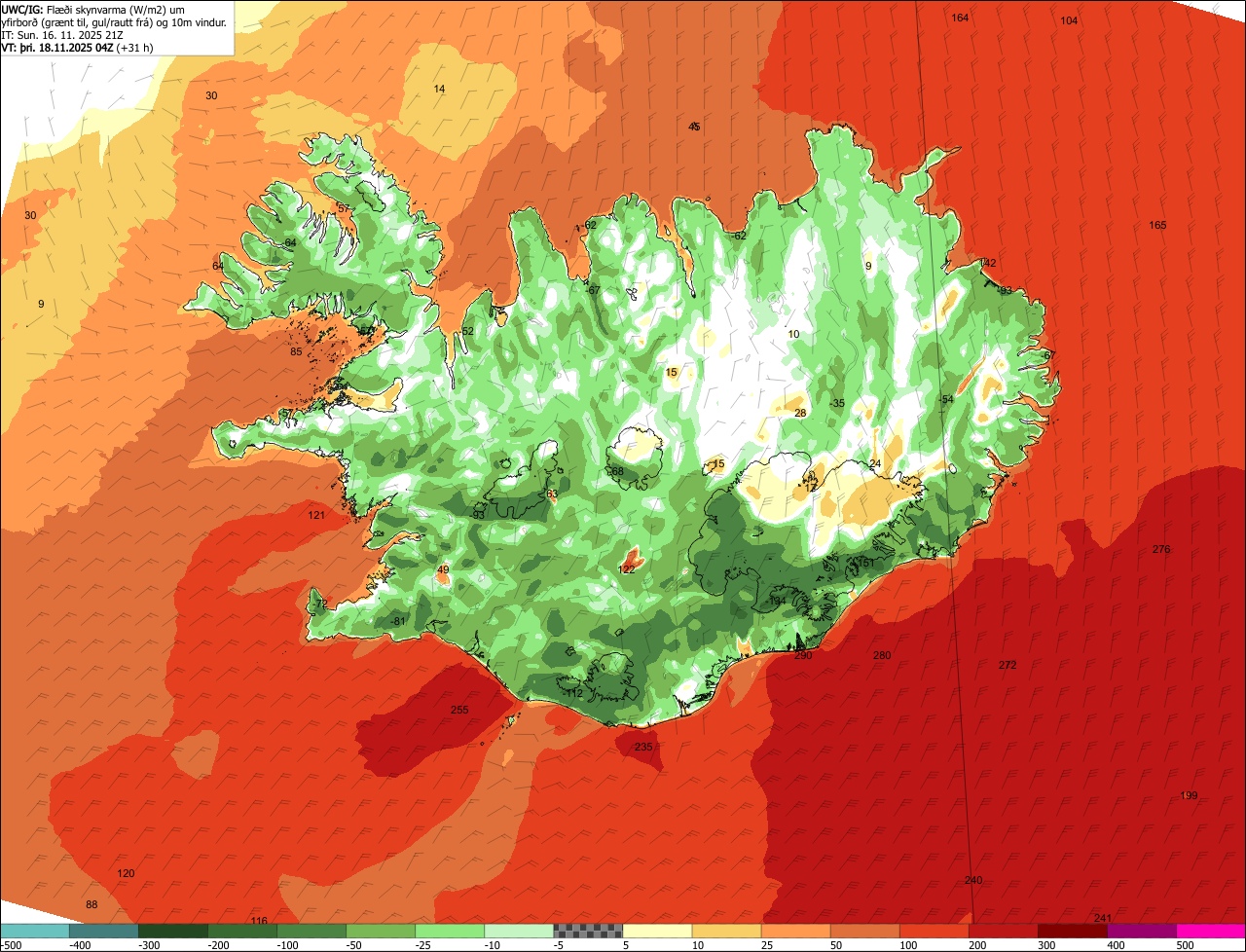Click the map value '120' in the southwest ocean
Viewport: 1246px width, 952px height.
tap(126, 874)
